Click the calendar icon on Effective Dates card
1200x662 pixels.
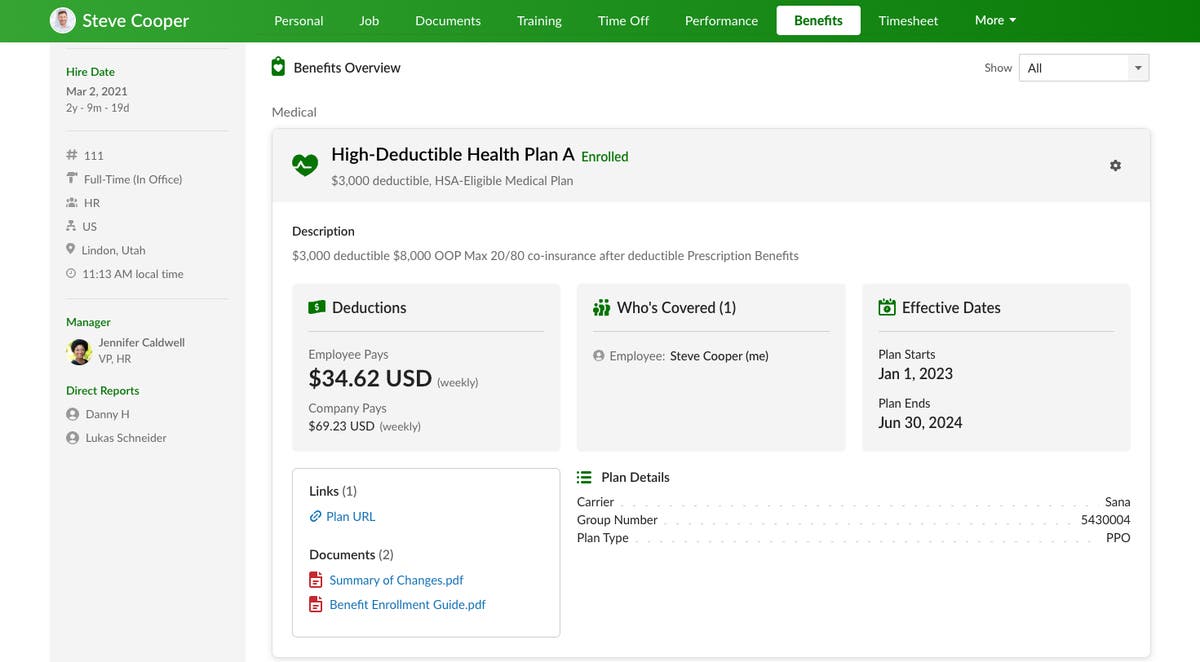pyautogui.click(x=886, y=307)
